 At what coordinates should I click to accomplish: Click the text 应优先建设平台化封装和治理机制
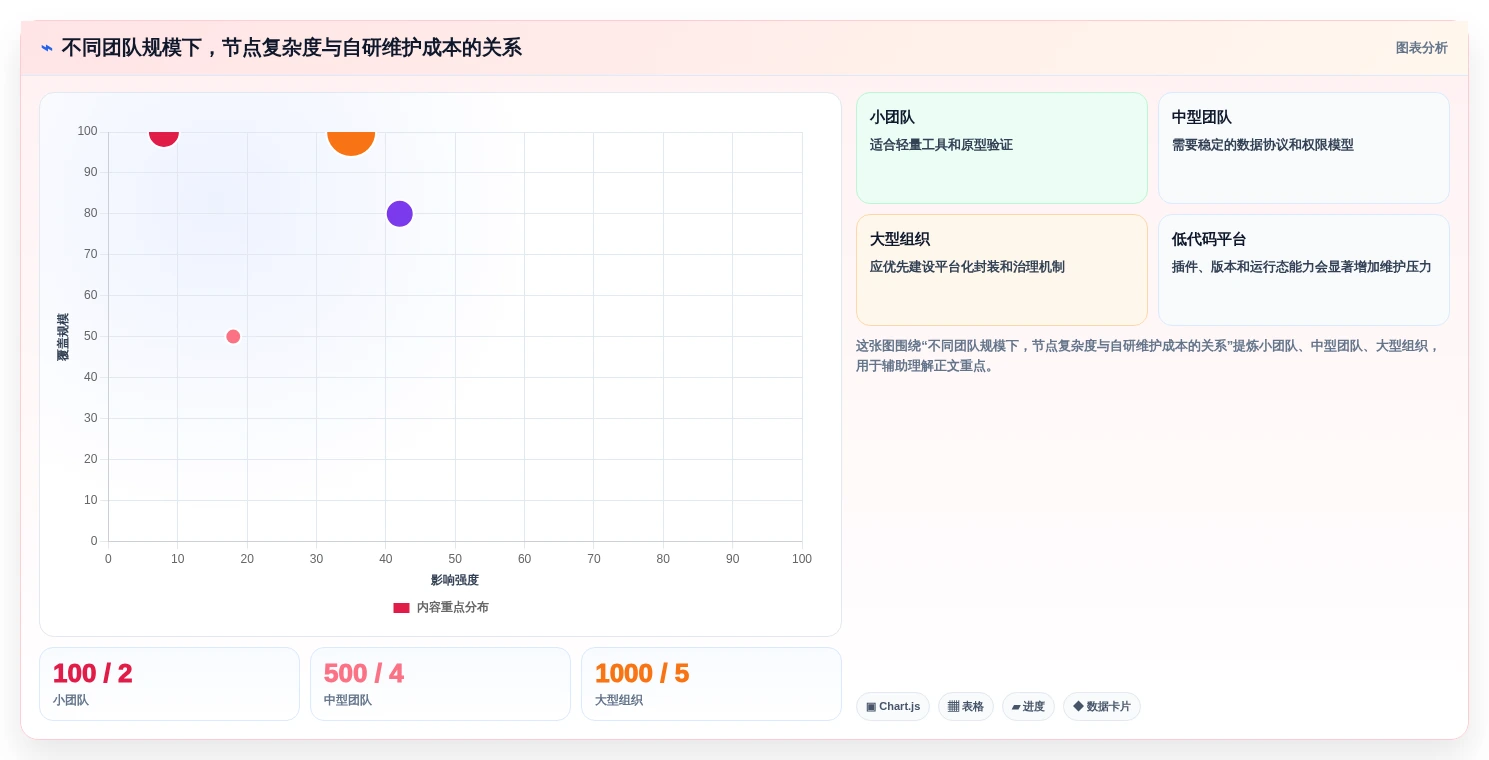967,267
